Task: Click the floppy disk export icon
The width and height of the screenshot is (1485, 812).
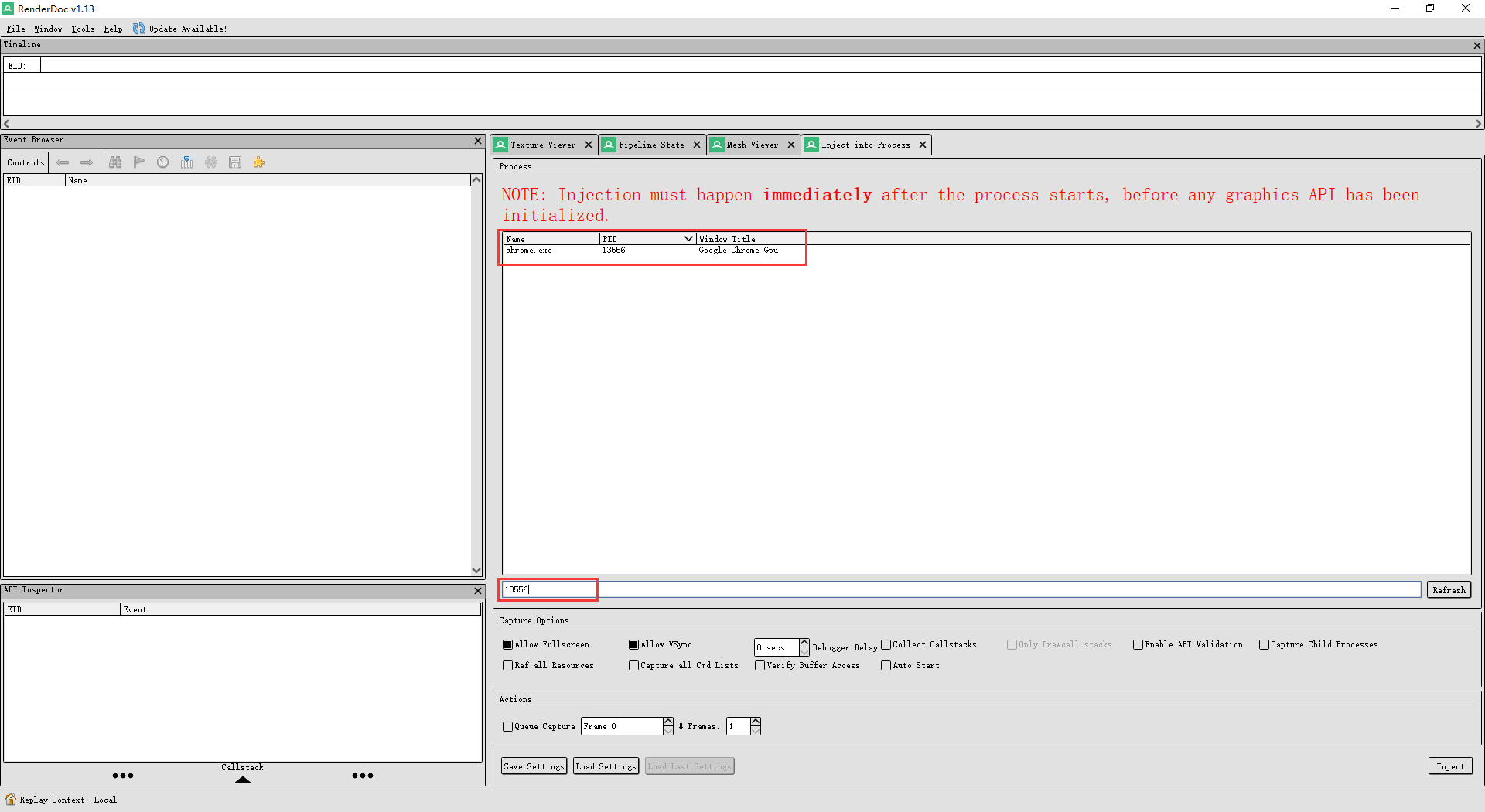Action: 235,162
